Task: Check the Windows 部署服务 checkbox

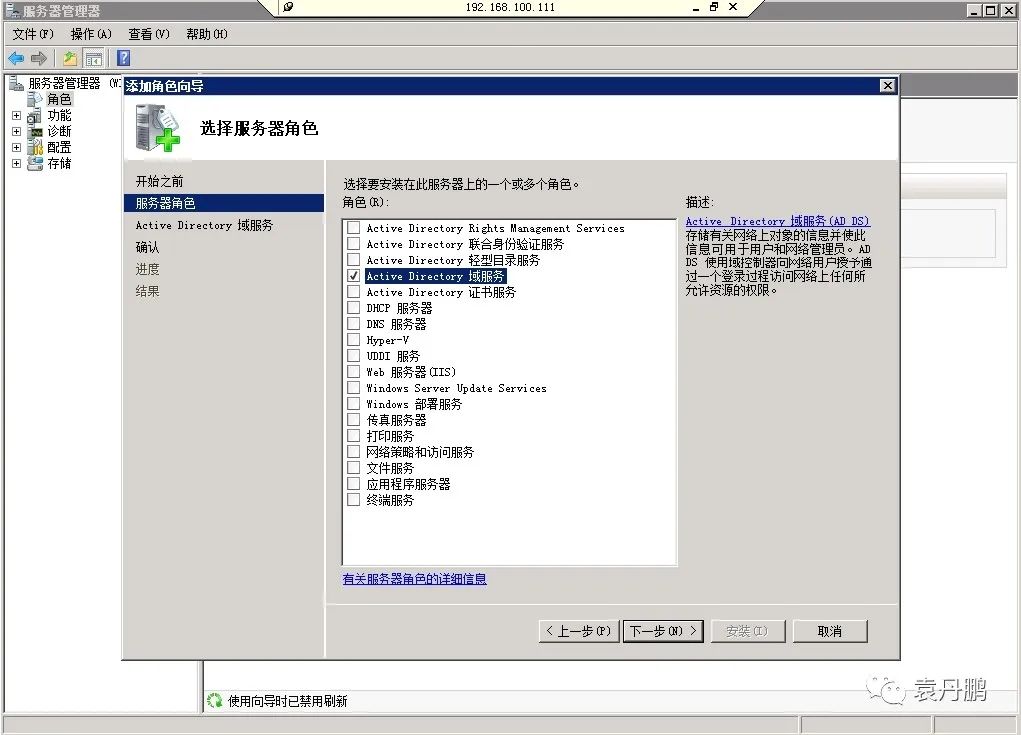Action: [354, 404]
